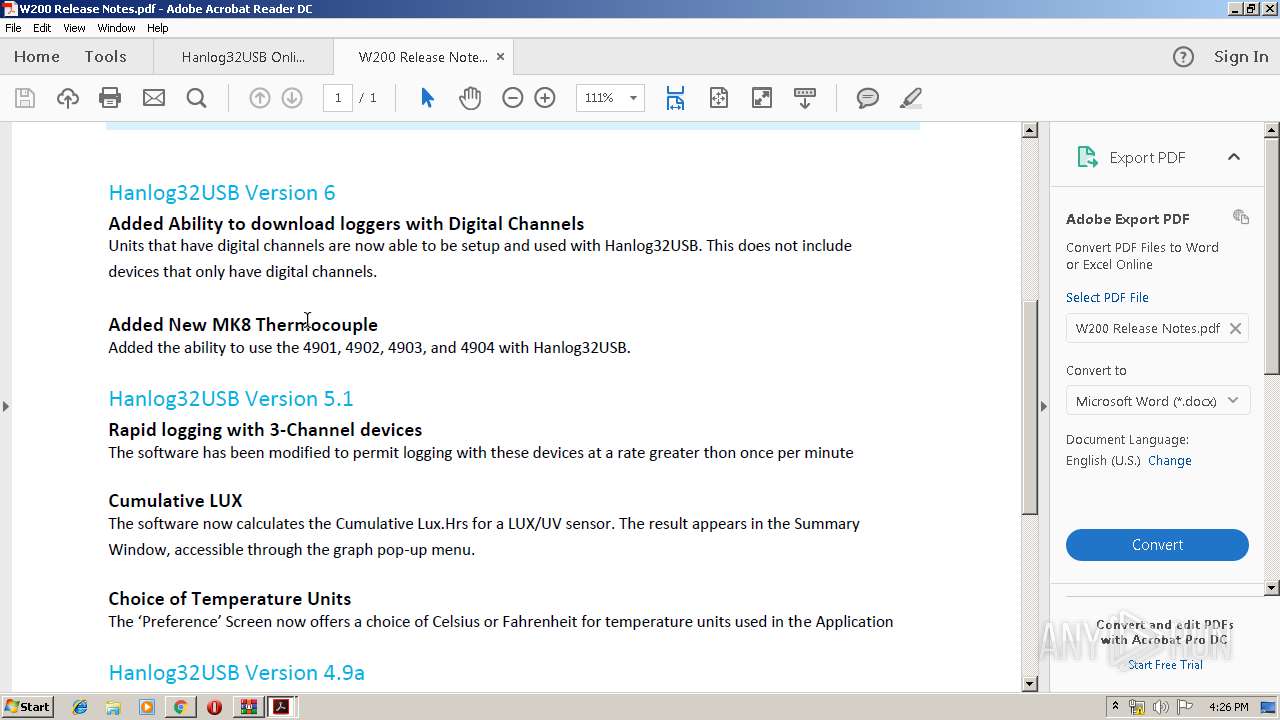Open Windows Explorer folder on taskbar
This screenshot has width=1280, height=720.
(113, 707)
